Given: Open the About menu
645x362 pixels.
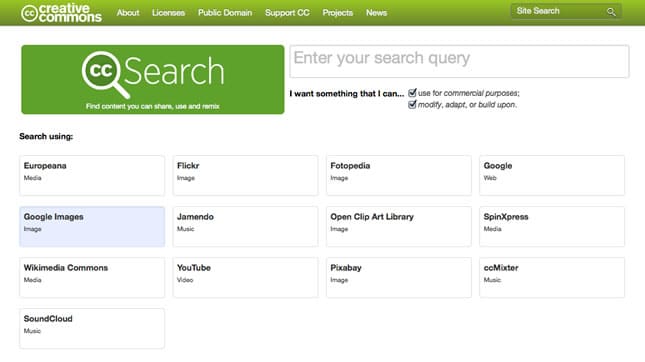Looking at the screenshot, I should 128,13.
